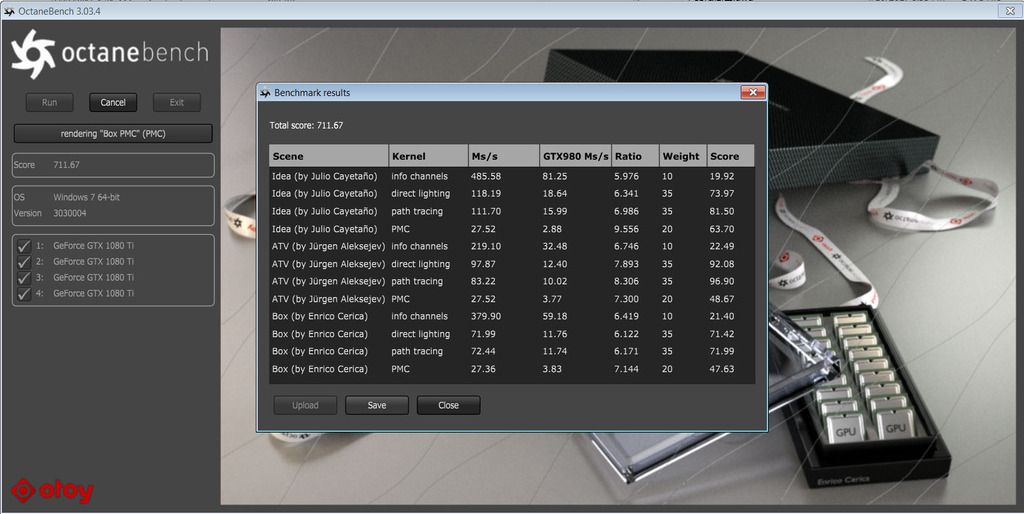Viewport: 1024px width, 514px height.
Task: Click ratio value 9.556
Action: click(x=626, y=229)
